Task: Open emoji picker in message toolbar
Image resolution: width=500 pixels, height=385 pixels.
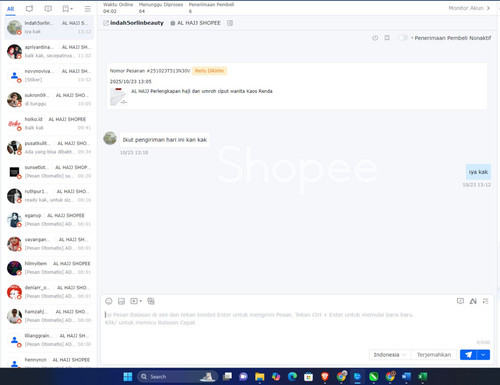Action: (x=109, y=301)
